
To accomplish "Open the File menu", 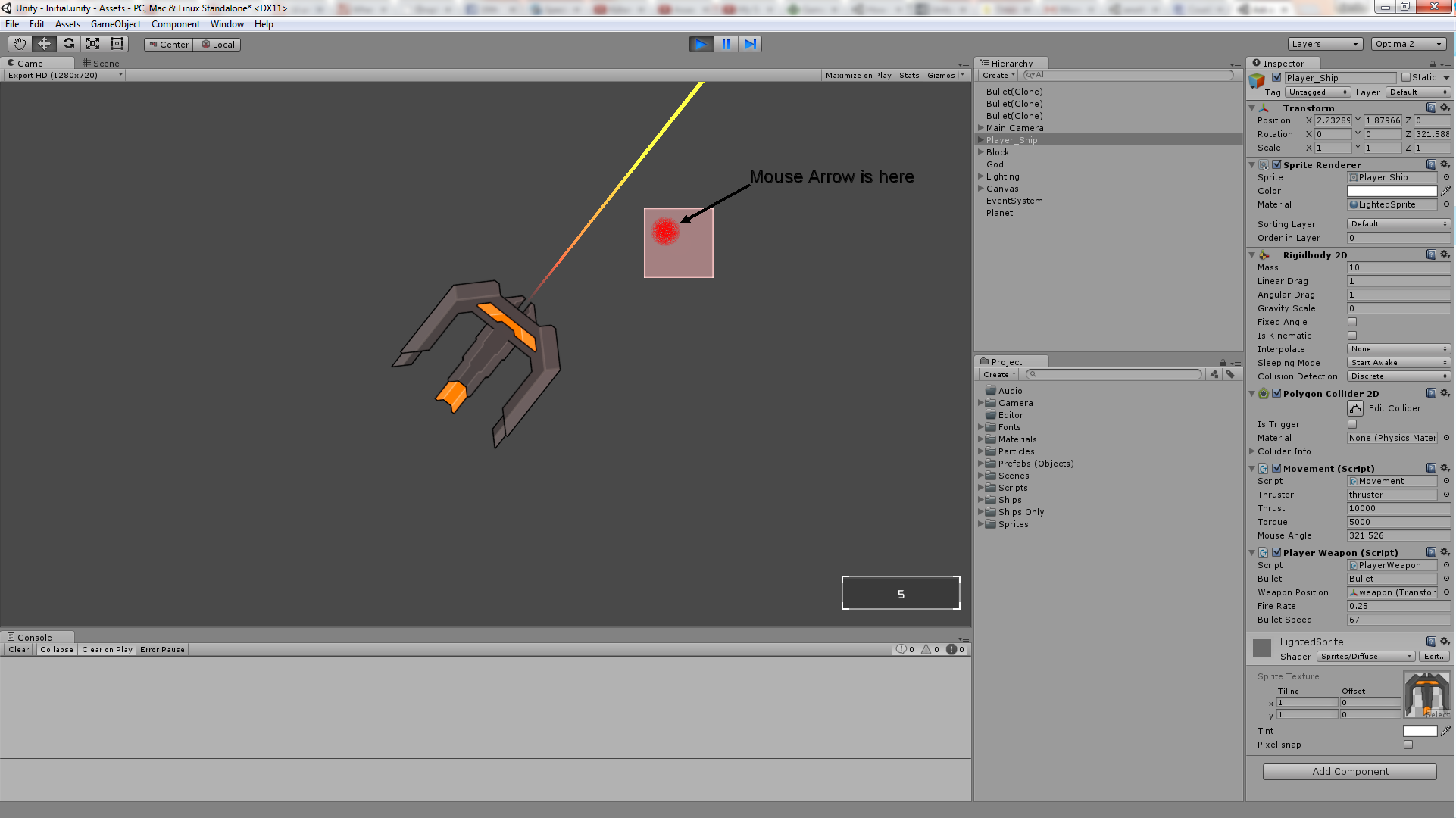I will pos(12,24).
